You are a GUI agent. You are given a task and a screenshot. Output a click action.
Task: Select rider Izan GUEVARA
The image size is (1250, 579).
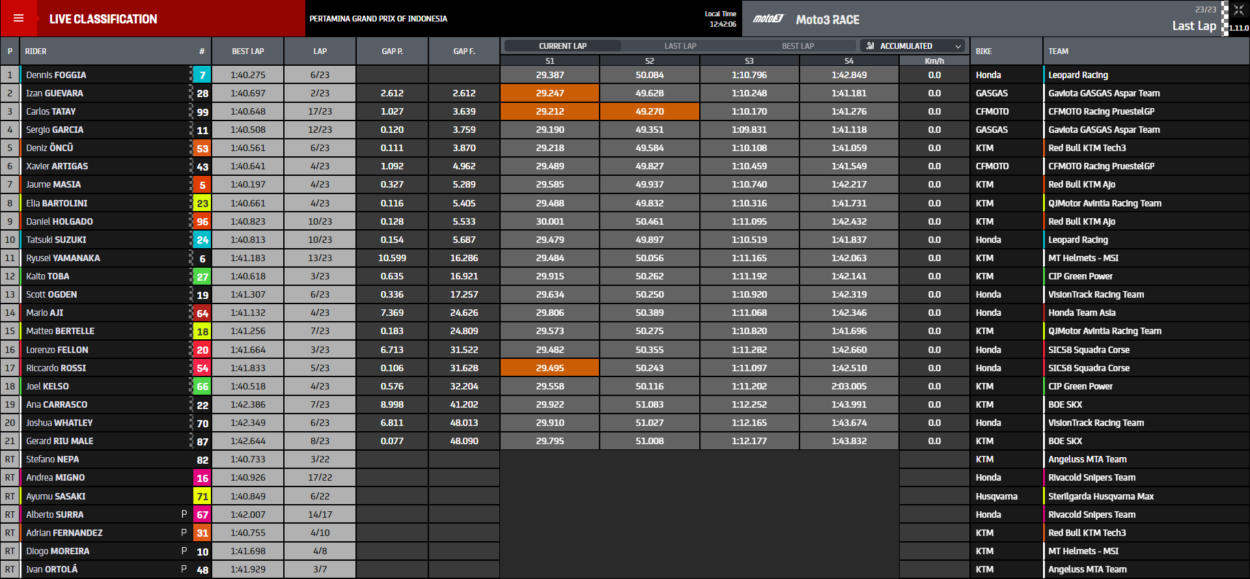coord(55,93)
